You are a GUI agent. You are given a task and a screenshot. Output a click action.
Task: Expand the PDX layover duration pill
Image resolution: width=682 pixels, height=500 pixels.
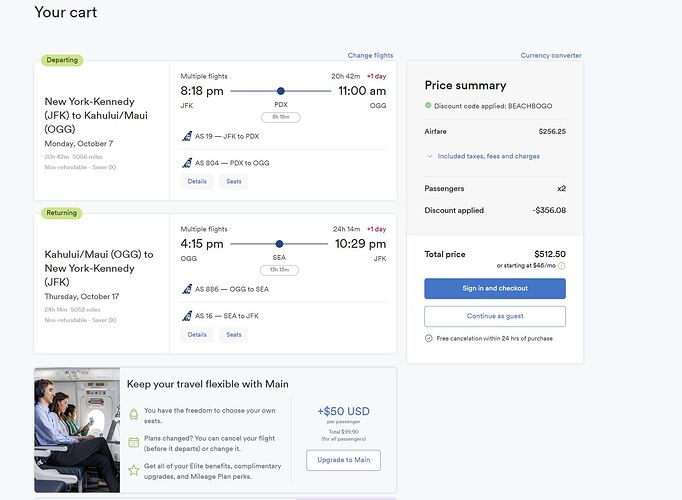[x=281, y=117]
